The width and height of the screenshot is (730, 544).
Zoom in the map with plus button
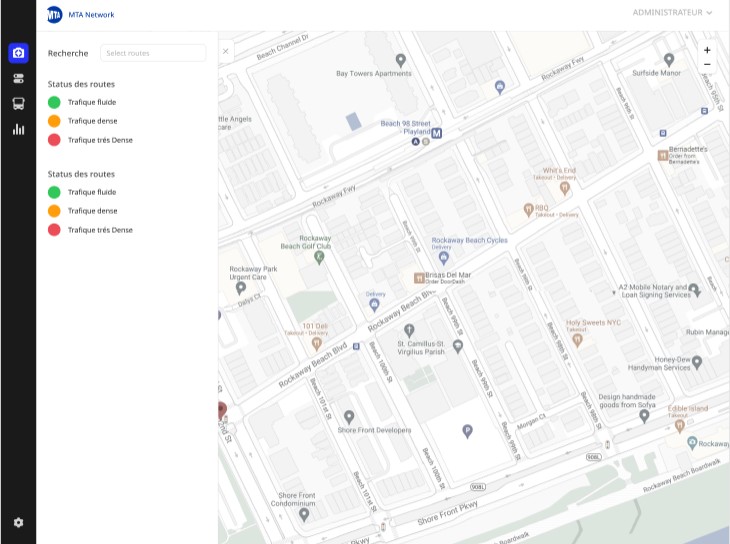(707, 50)
